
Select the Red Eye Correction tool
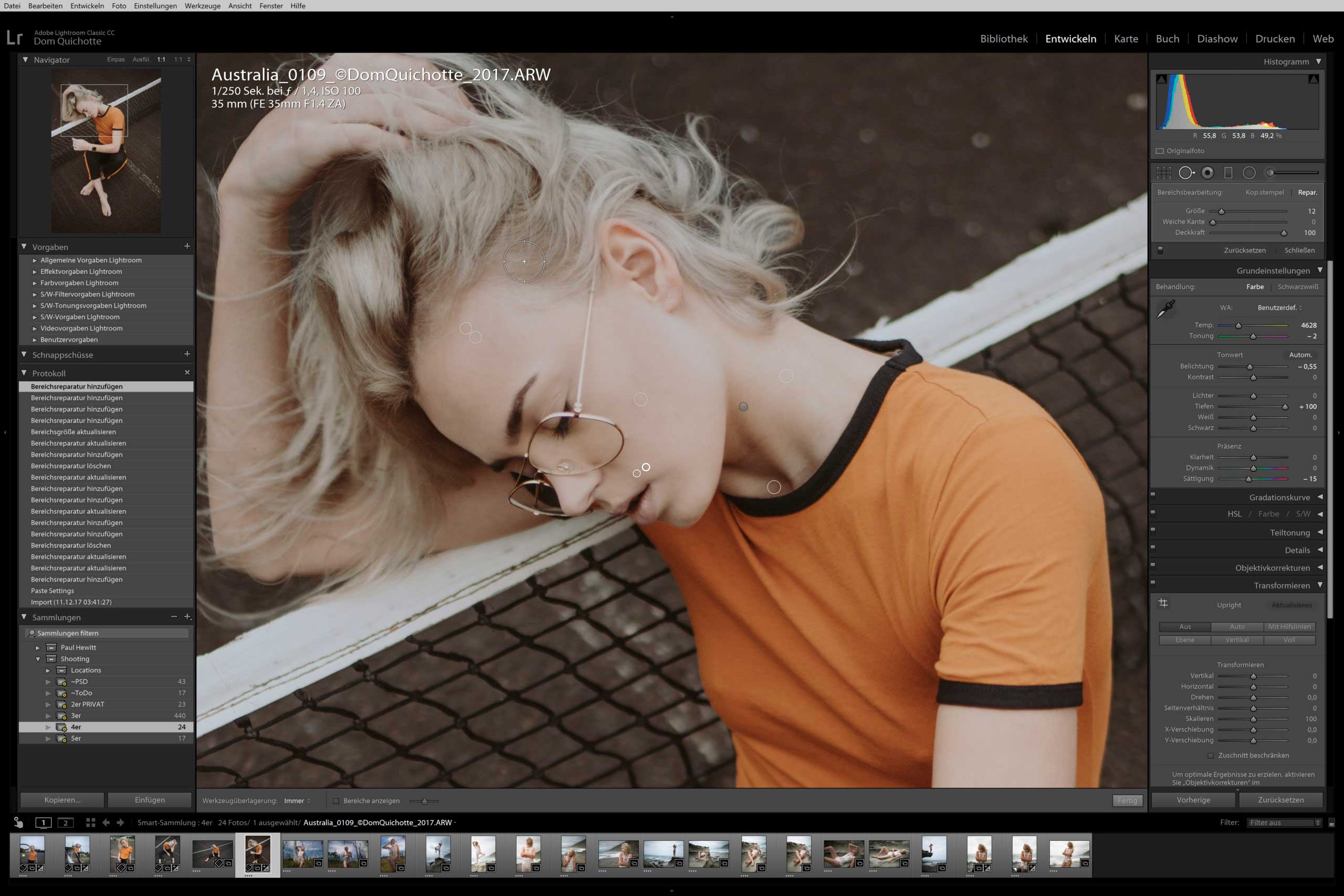pos(1207,173)
